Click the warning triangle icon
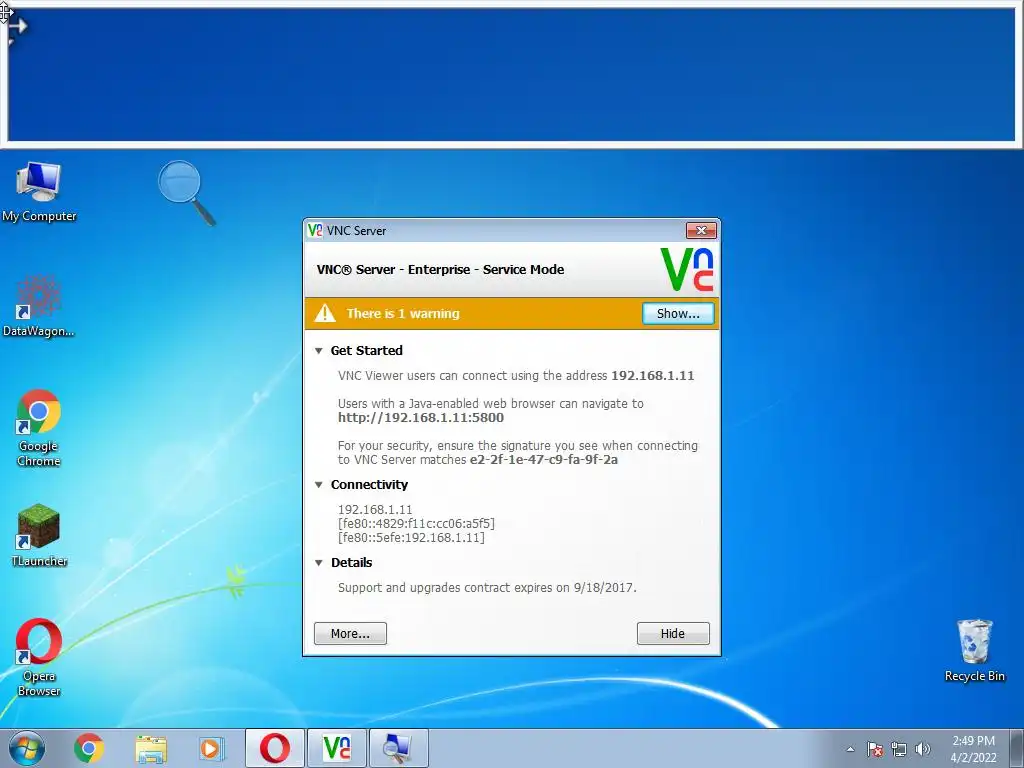 (x=325, y=313)
